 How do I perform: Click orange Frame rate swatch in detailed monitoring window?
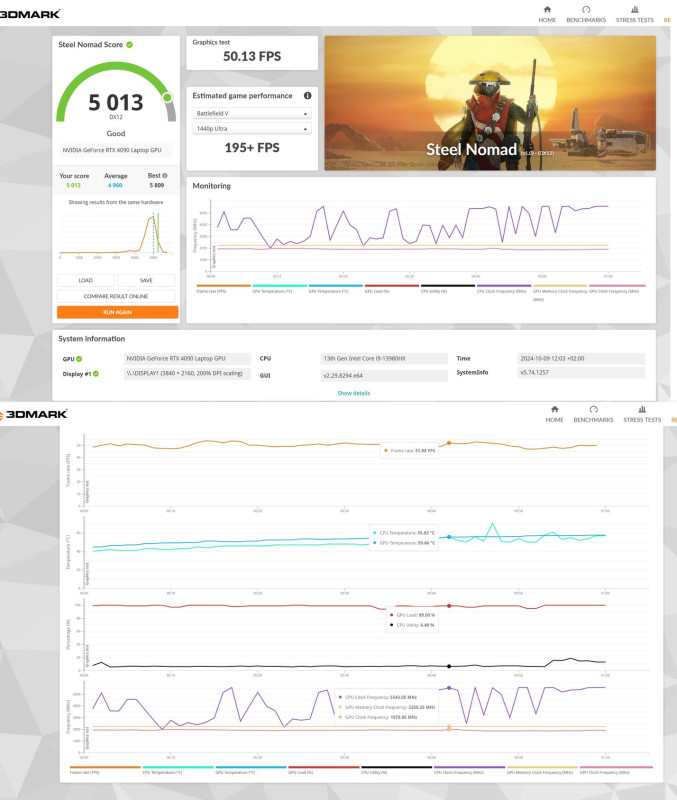tap(105, 767)
